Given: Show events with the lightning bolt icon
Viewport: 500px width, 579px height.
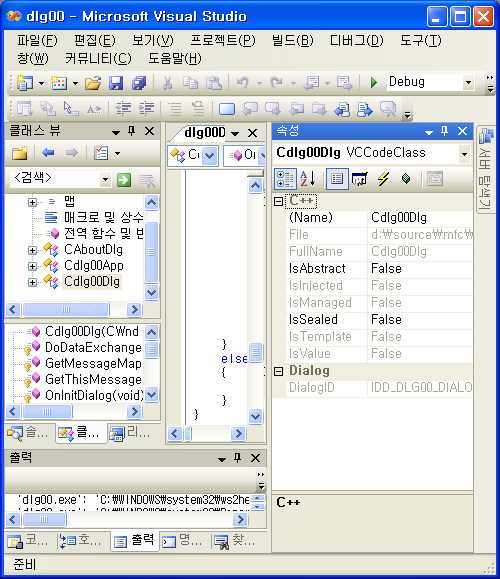Looking at the screenshot, I should tap(383, 179).
